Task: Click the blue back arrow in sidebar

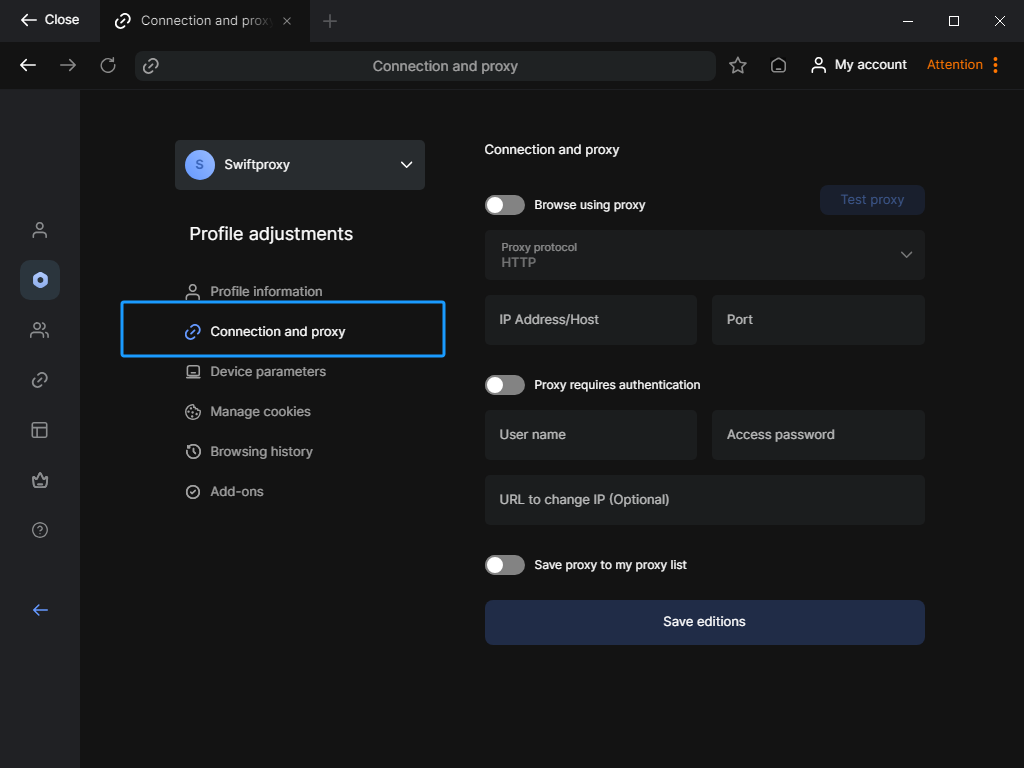Action: pyautogui.click(x=40, y=610)
